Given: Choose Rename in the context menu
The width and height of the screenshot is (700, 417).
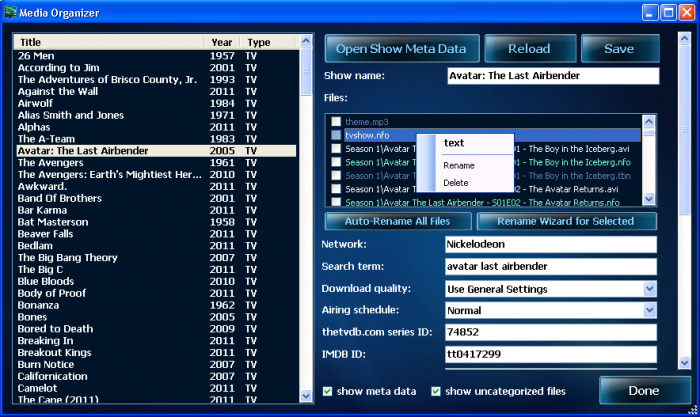Looking at the screenshot, I should 459,166.
